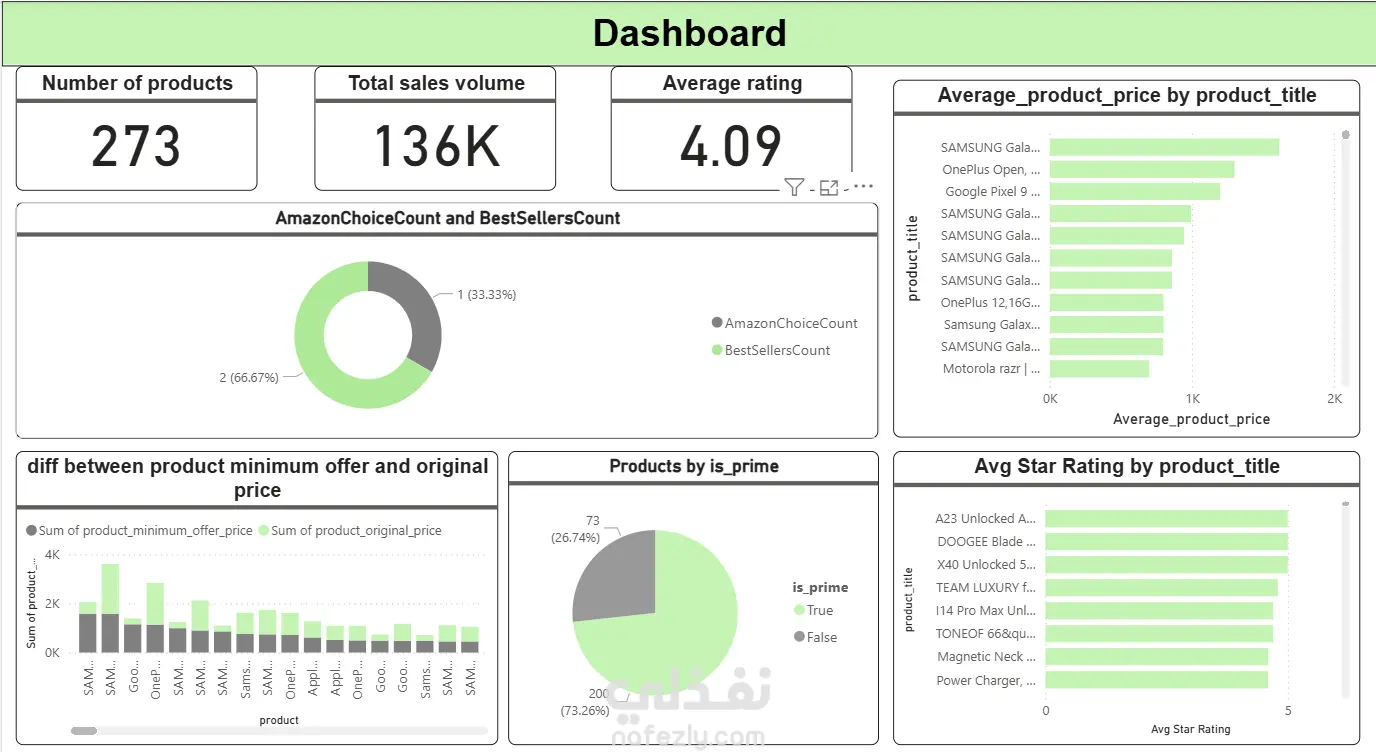This screenshot has height=752, width=1376.
Task: Select the DOOGEE Blade rating bar
Action: (x=1167, y=542)
